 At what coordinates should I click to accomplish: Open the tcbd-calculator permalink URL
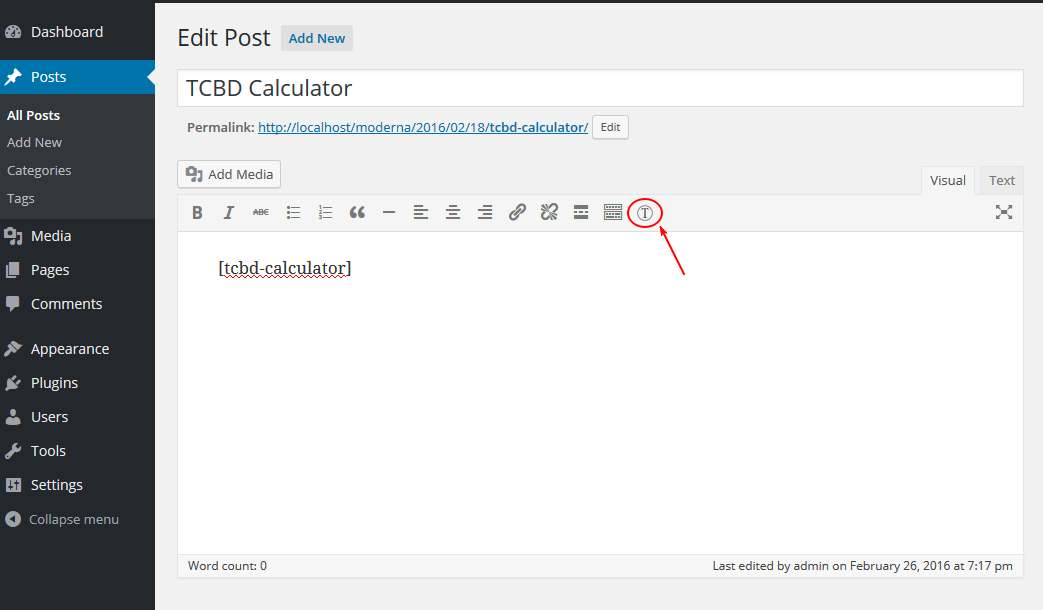tap(423, 127)
